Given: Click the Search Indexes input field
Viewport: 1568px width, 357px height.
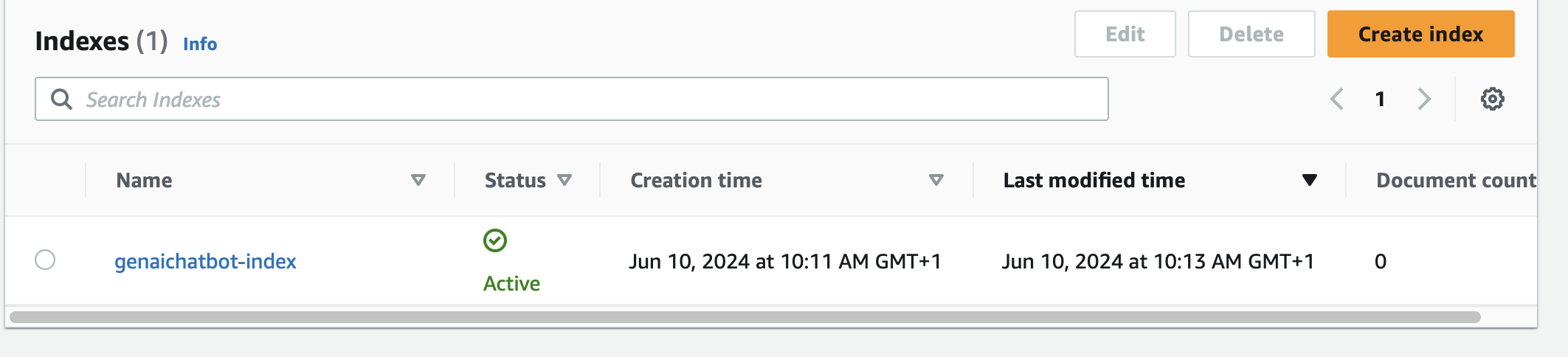Looking at the screenshot, I should tap(590, 99).
